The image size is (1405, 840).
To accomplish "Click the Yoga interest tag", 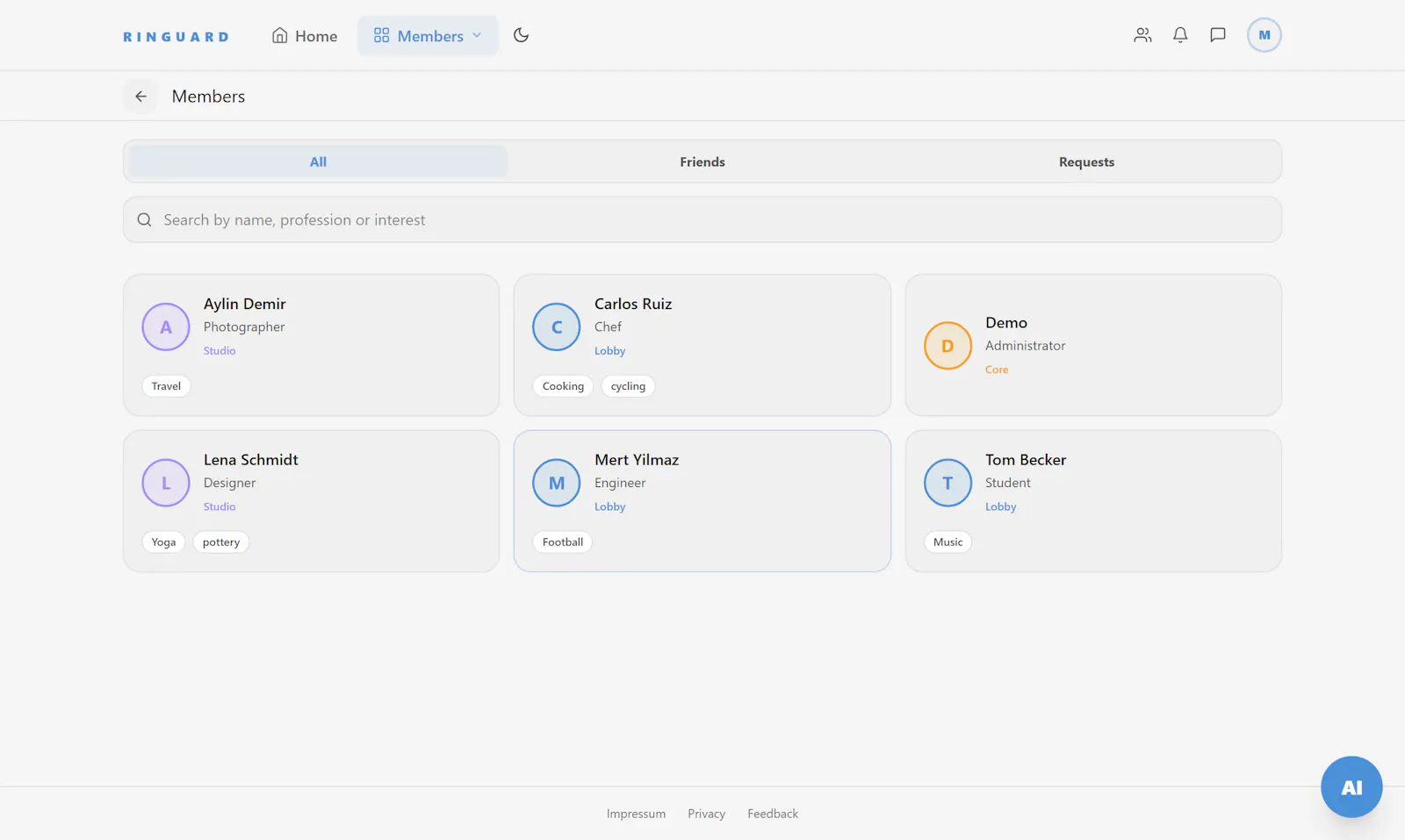I will [x=163, y=542].
